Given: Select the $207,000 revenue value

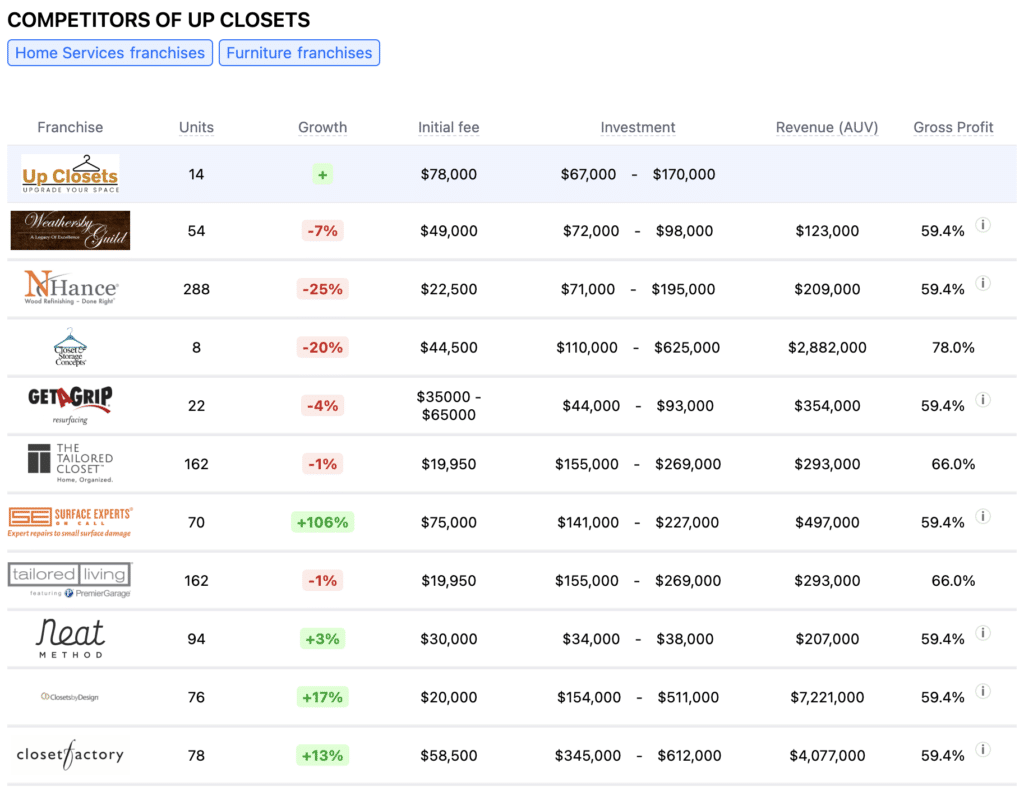Looking at the screenshot, I should tap(827, 639).
